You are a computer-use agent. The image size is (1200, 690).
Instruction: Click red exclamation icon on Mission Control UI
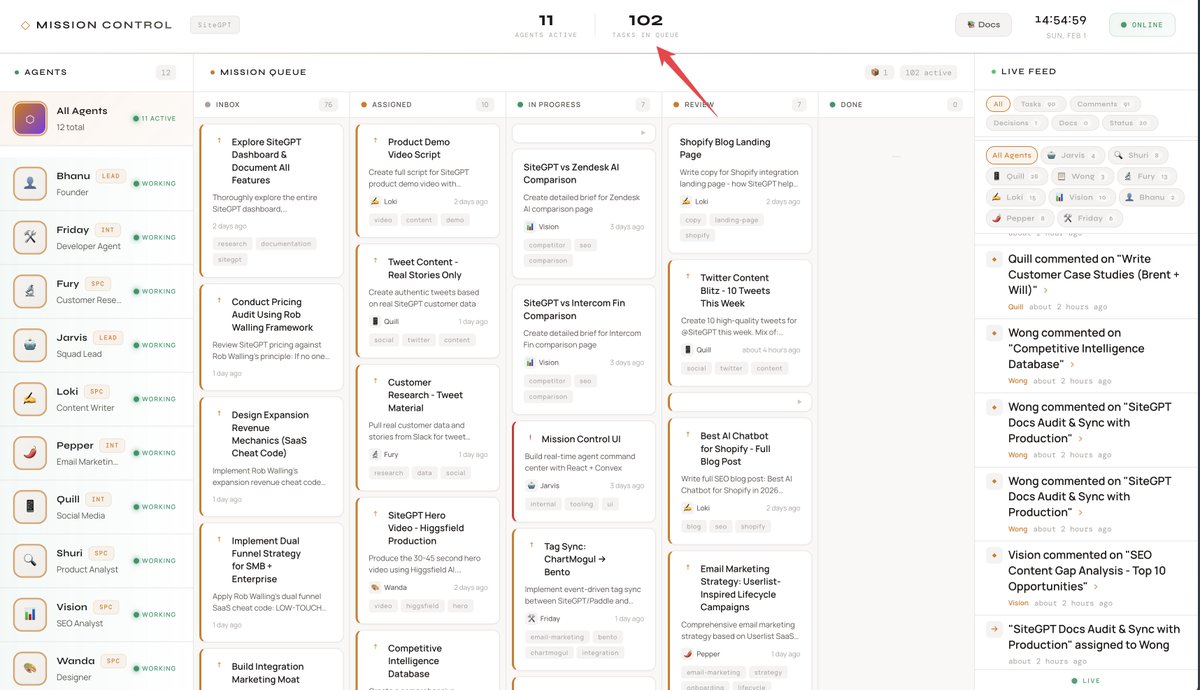coord(529,438)
